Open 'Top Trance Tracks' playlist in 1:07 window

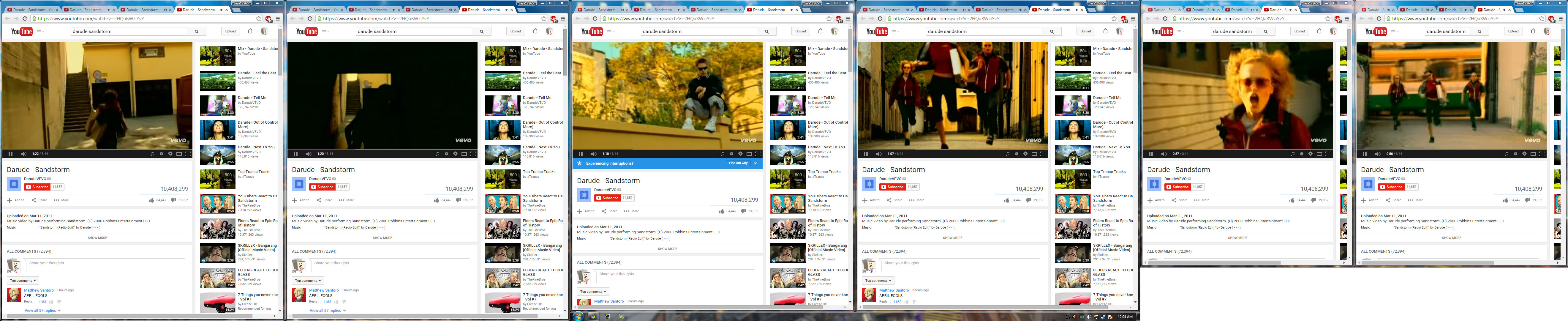point(1073,180)
